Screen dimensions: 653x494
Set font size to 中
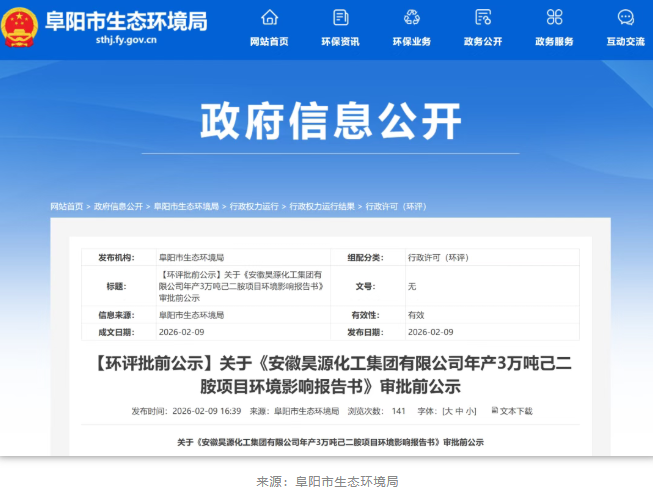pyautogui.click(x=459, y=411)
